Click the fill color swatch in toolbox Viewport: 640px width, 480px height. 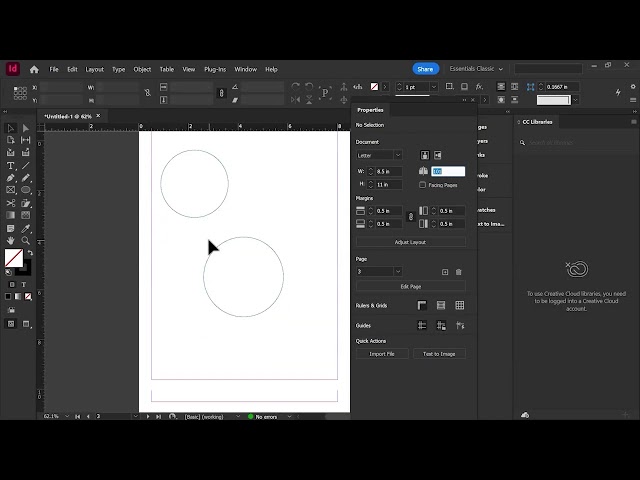13,258
